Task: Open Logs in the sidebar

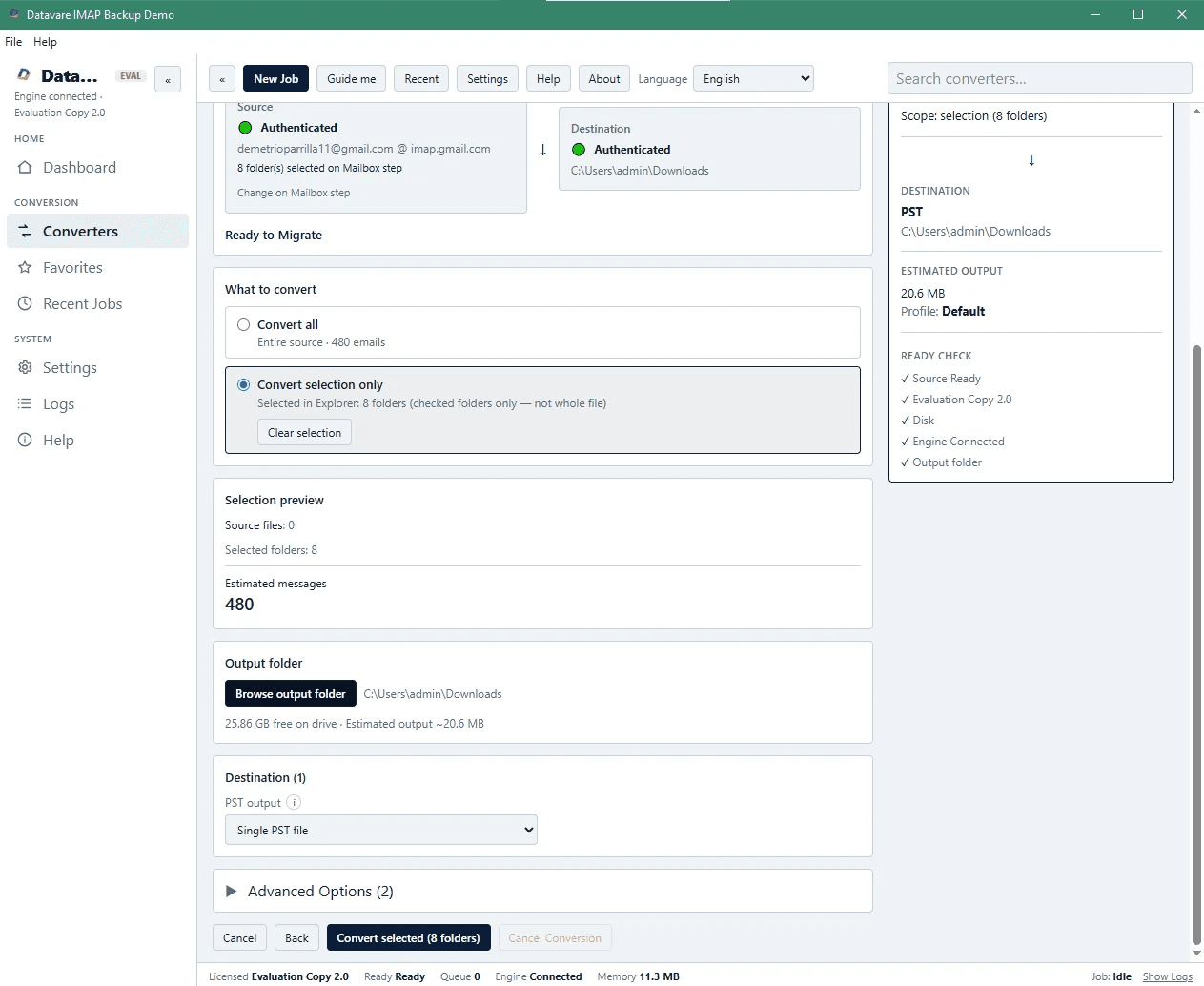Action: pyautogui.click(x=97, y=403)
